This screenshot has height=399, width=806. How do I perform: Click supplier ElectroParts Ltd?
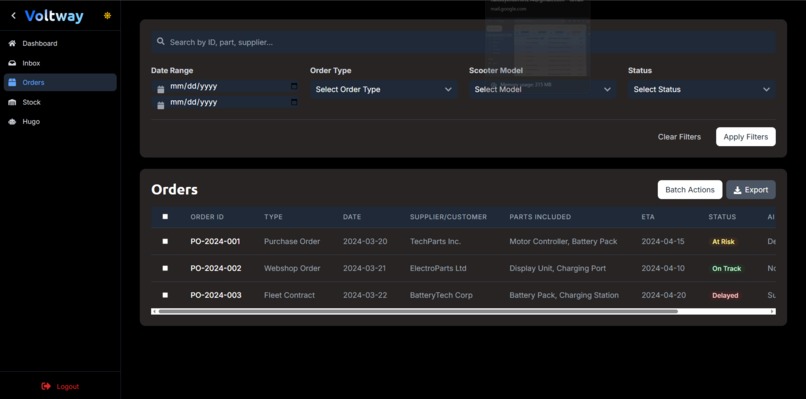[x=438, y=268]
